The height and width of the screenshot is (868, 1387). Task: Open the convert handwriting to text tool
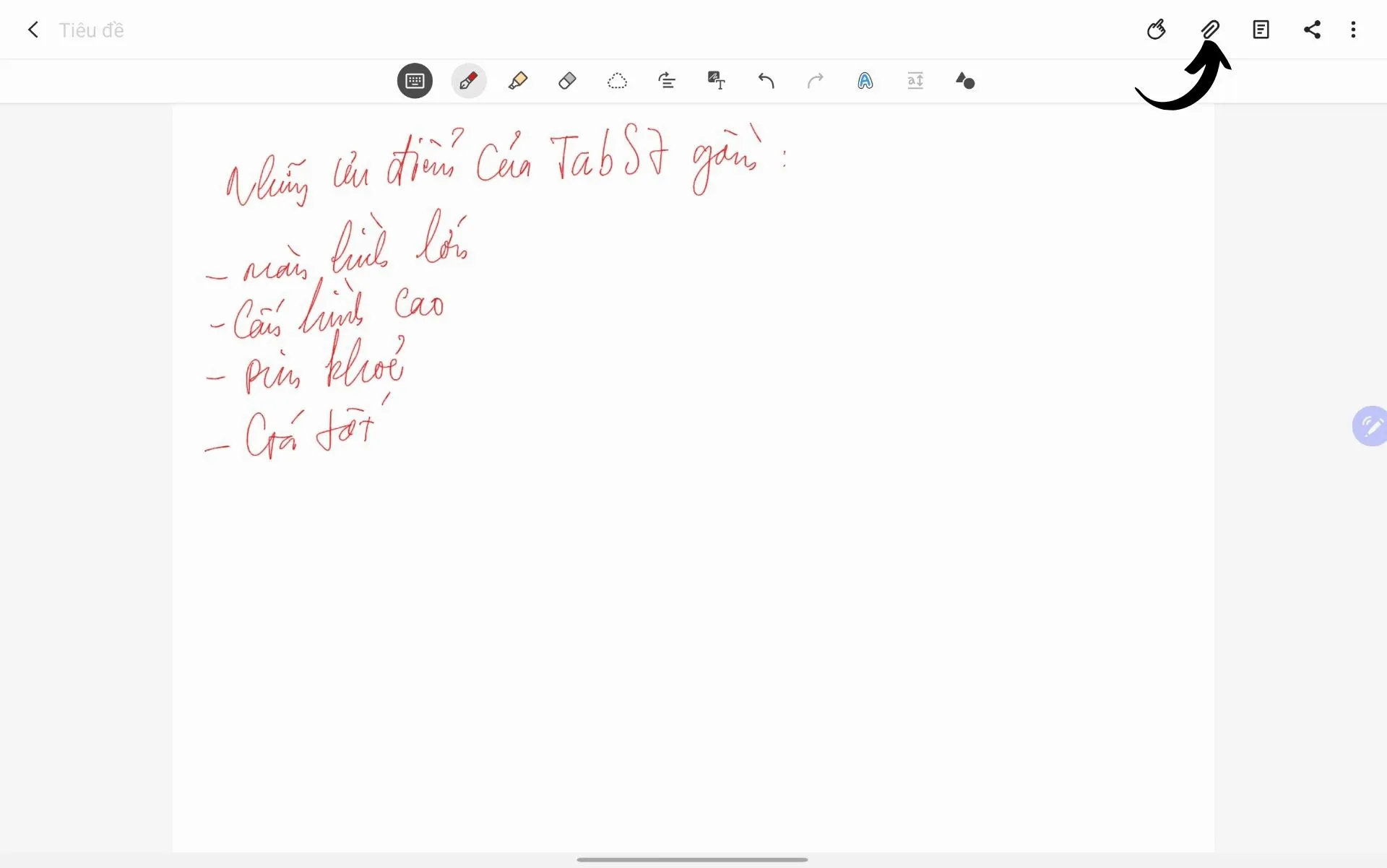[717, 80]
